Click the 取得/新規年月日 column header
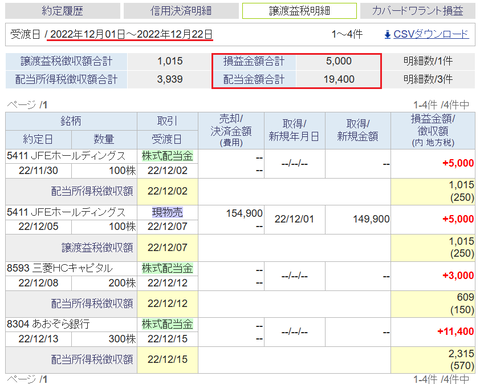This screenshot has height=384, width=480. [294, 131]
